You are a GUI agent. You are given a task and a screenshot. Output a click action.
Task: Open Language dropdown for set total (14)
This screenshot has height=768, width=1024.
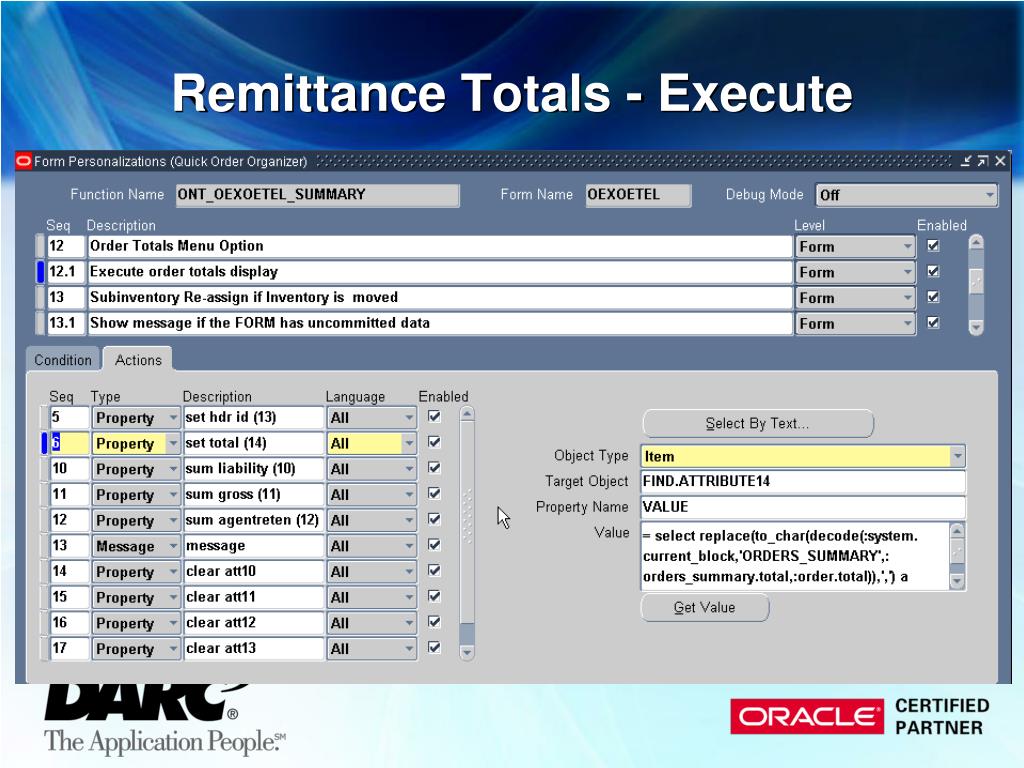pos(409,443)
